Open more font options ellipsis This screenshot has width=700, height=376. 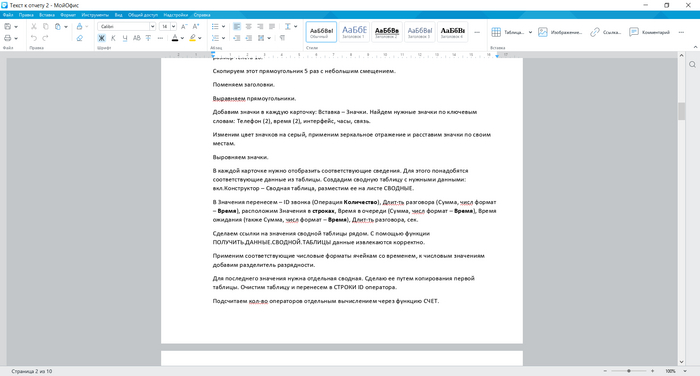point(160,38)
